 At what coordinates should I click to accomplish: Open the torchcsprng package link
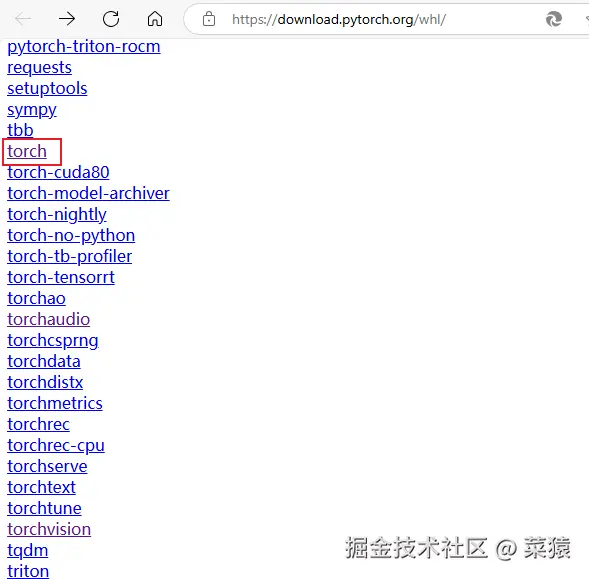point(53,340)
